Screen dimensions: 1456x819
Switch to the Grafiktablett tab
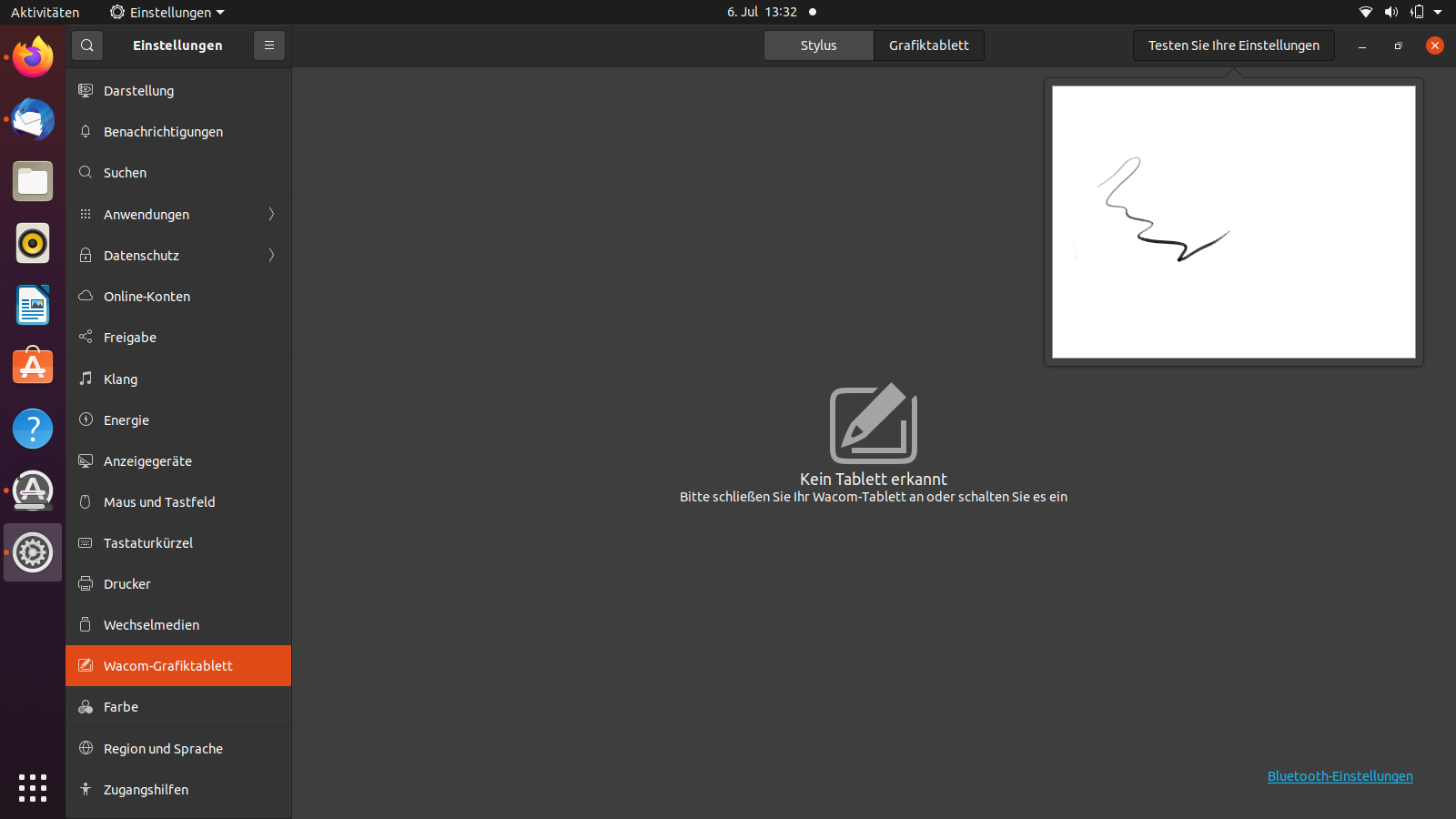click(928, 45)
